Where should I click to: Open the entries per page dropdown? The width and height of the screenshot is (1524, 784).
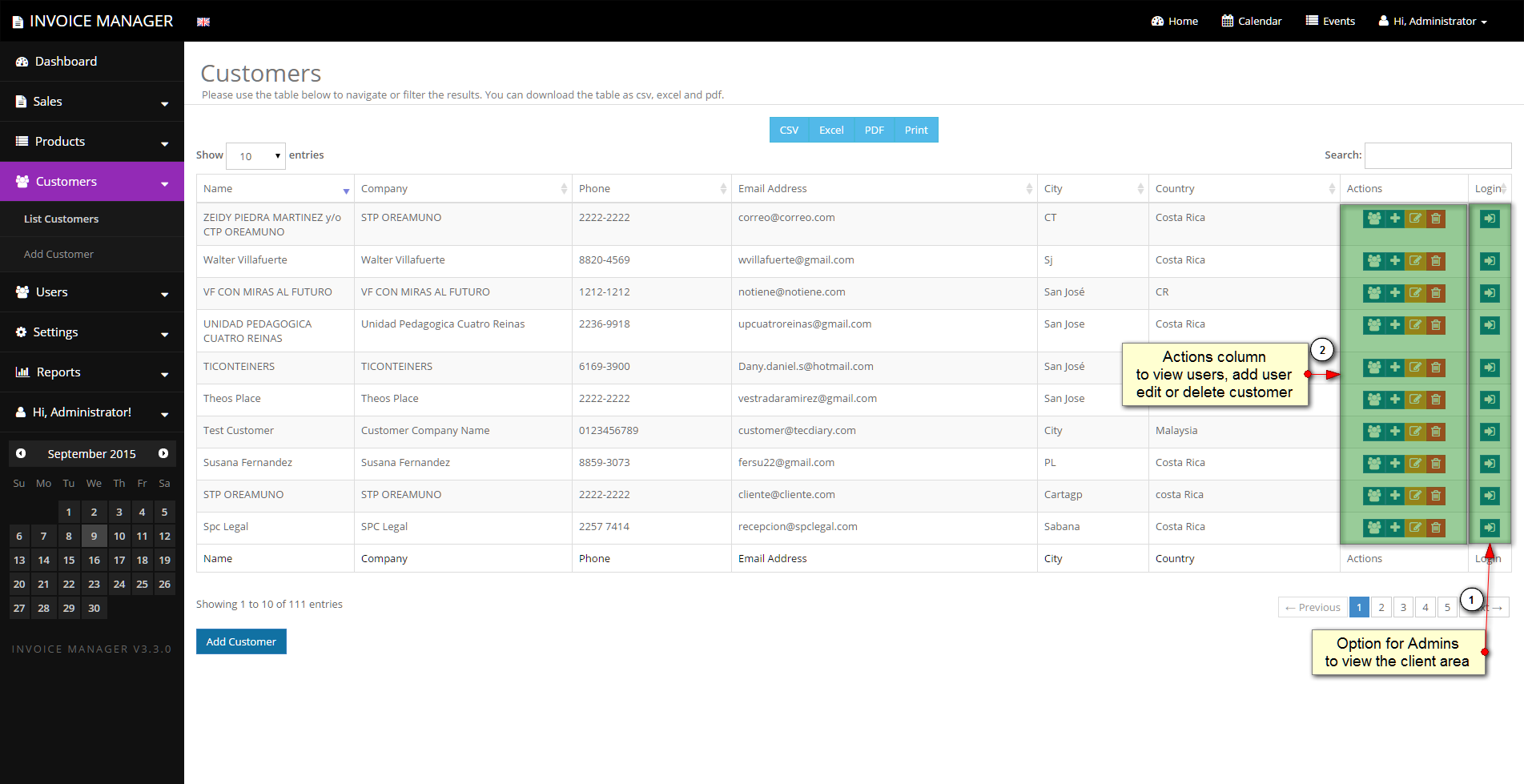click(x=255, y=156)
